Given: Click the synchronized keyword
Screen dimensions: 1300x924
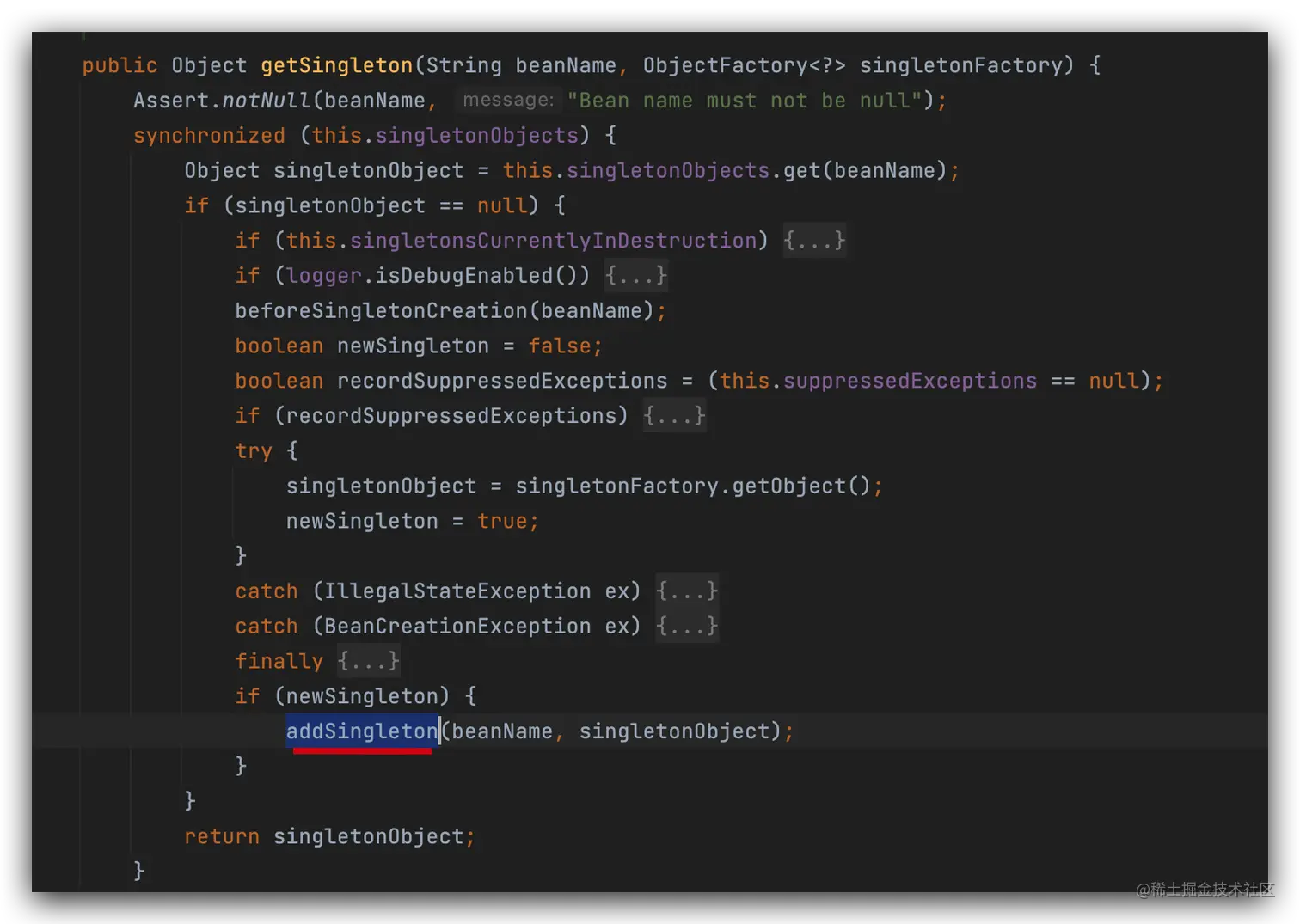Looking at the screenshot, I should 209,136.
